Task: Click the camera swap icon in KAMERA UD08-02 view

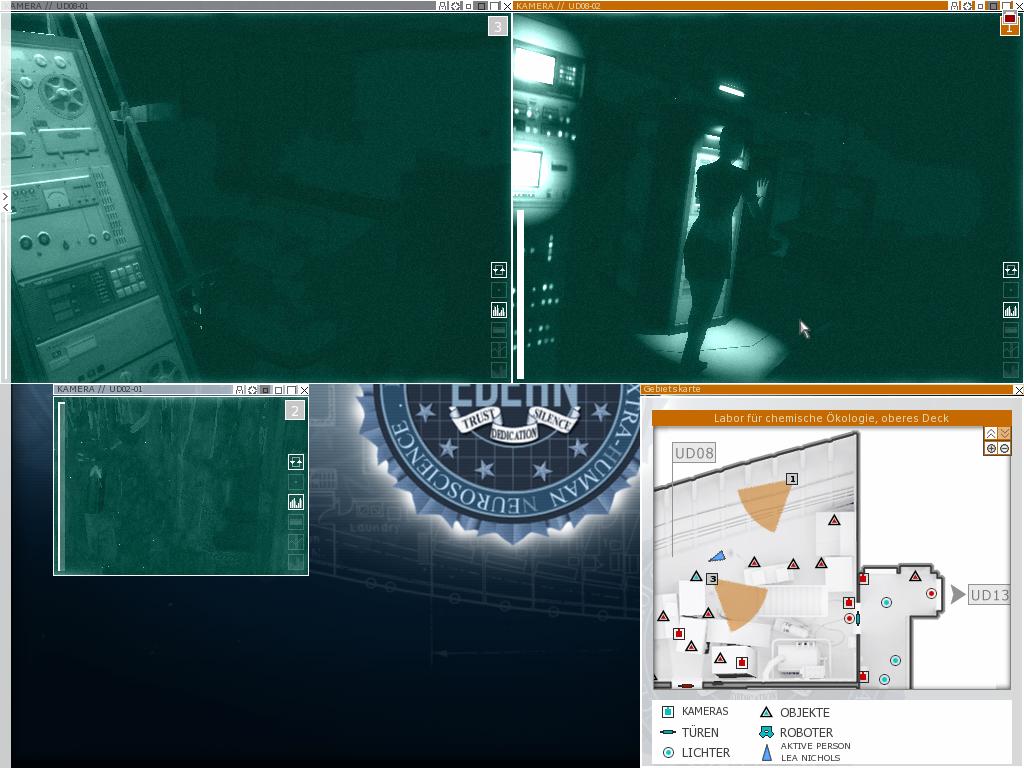Action: [x=1011, y=270]
